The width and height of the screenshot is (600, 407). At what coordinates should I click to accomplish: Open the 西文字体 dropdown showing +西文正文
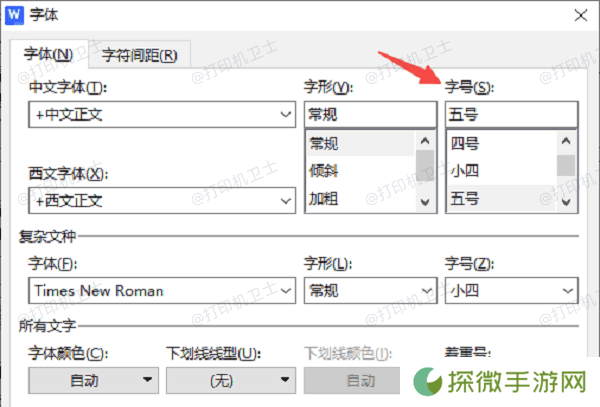click(x=162, y=200)
